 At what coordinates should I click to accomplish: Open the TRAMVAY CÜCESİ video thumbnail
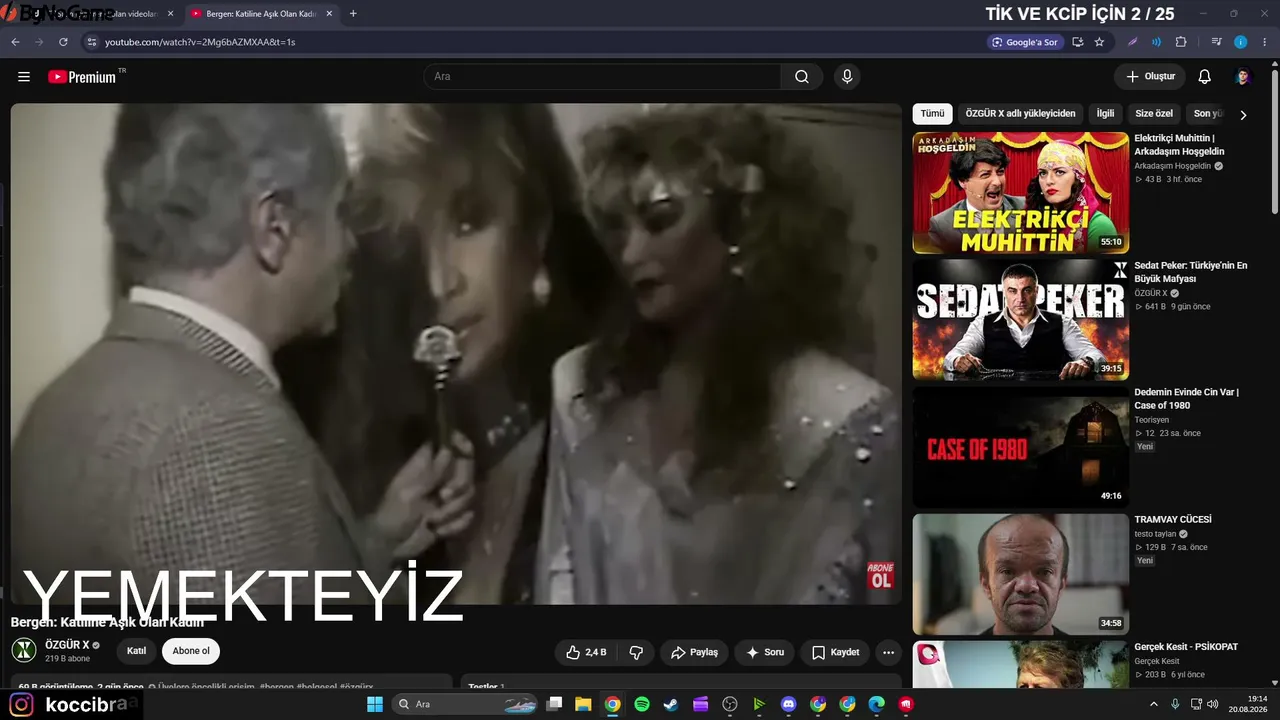tap(1020, 574)
